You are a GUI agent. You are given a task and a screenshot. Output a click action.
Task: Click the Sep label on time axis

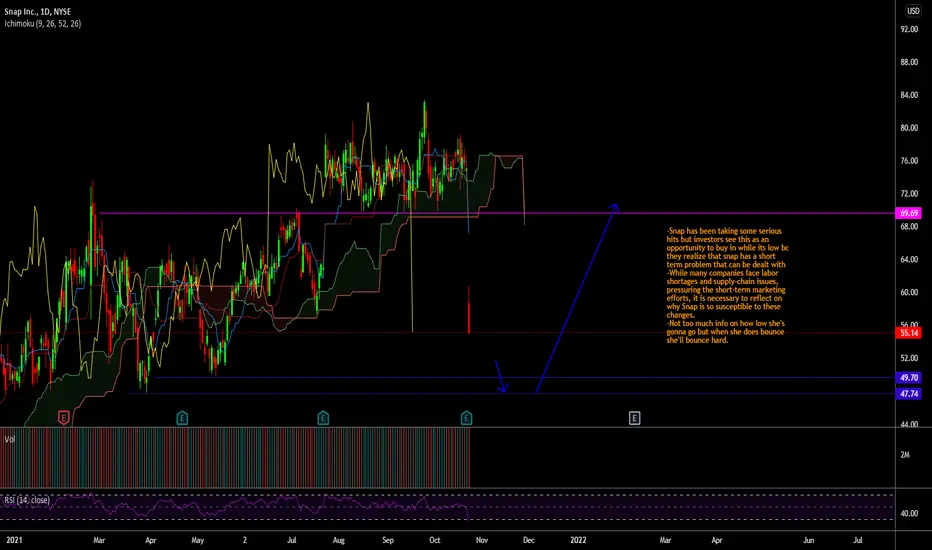[388, 540]
